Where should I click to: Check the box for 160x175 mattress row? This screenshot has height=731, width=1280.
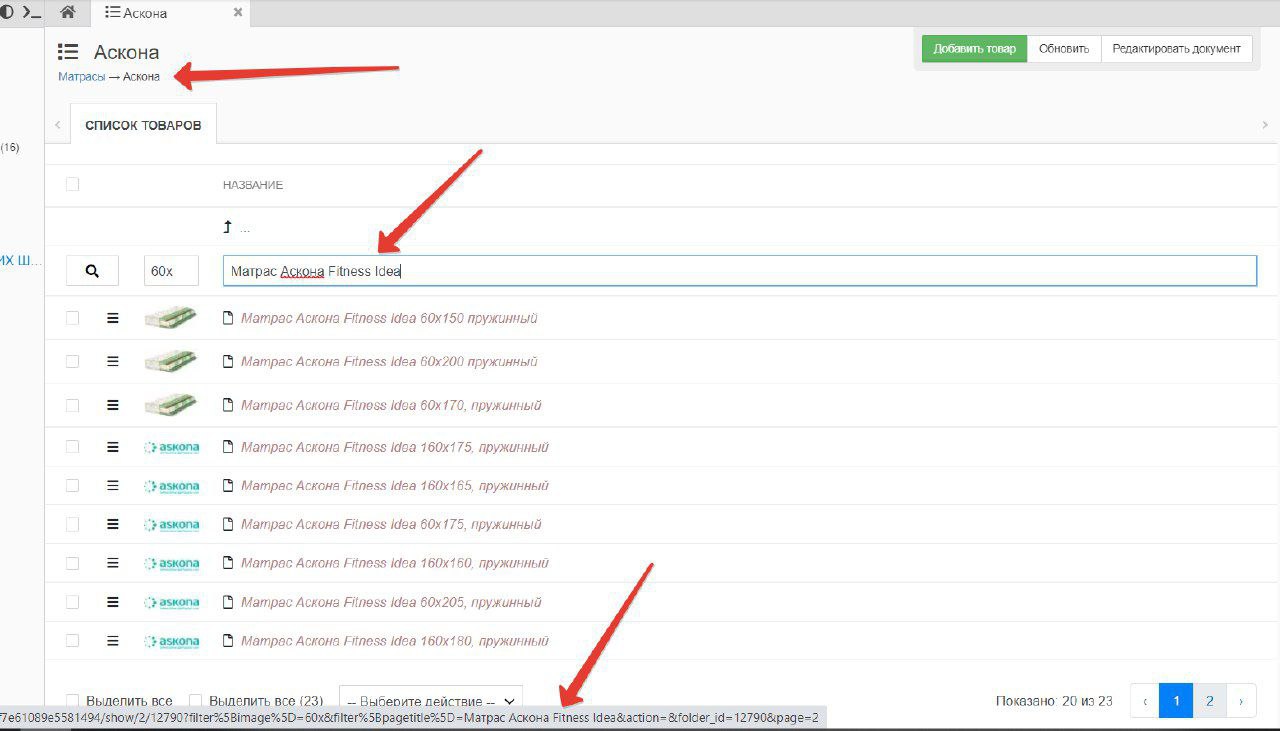click(72, 447)
